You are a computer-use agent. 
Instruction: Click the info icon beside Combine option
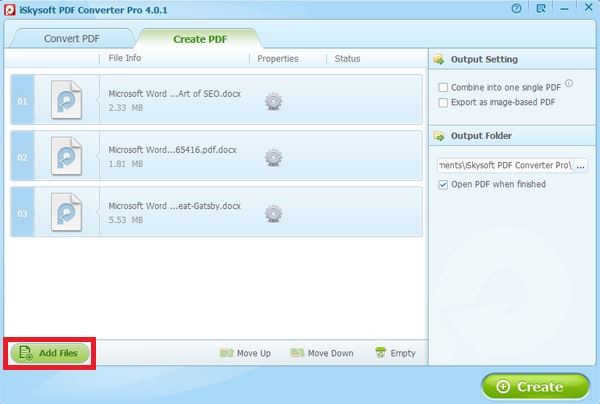pos(569,83)
